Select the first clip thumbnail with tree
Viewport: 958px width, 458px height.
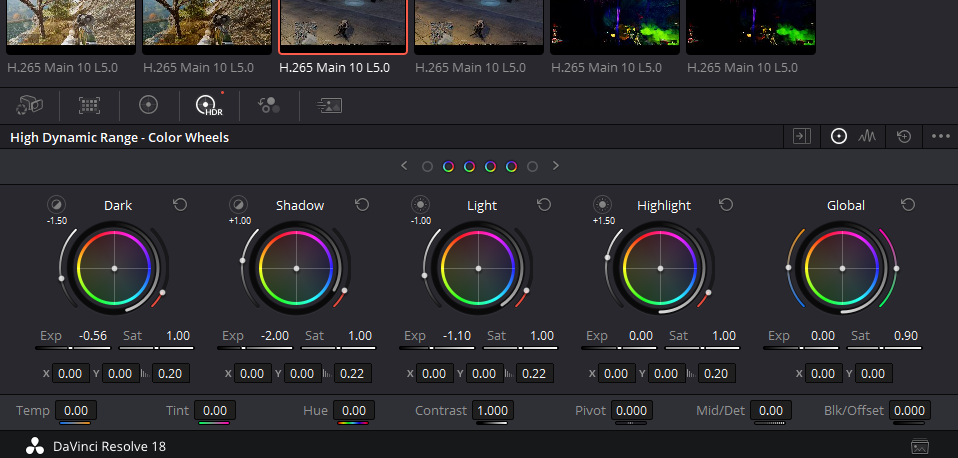[71, 27]
